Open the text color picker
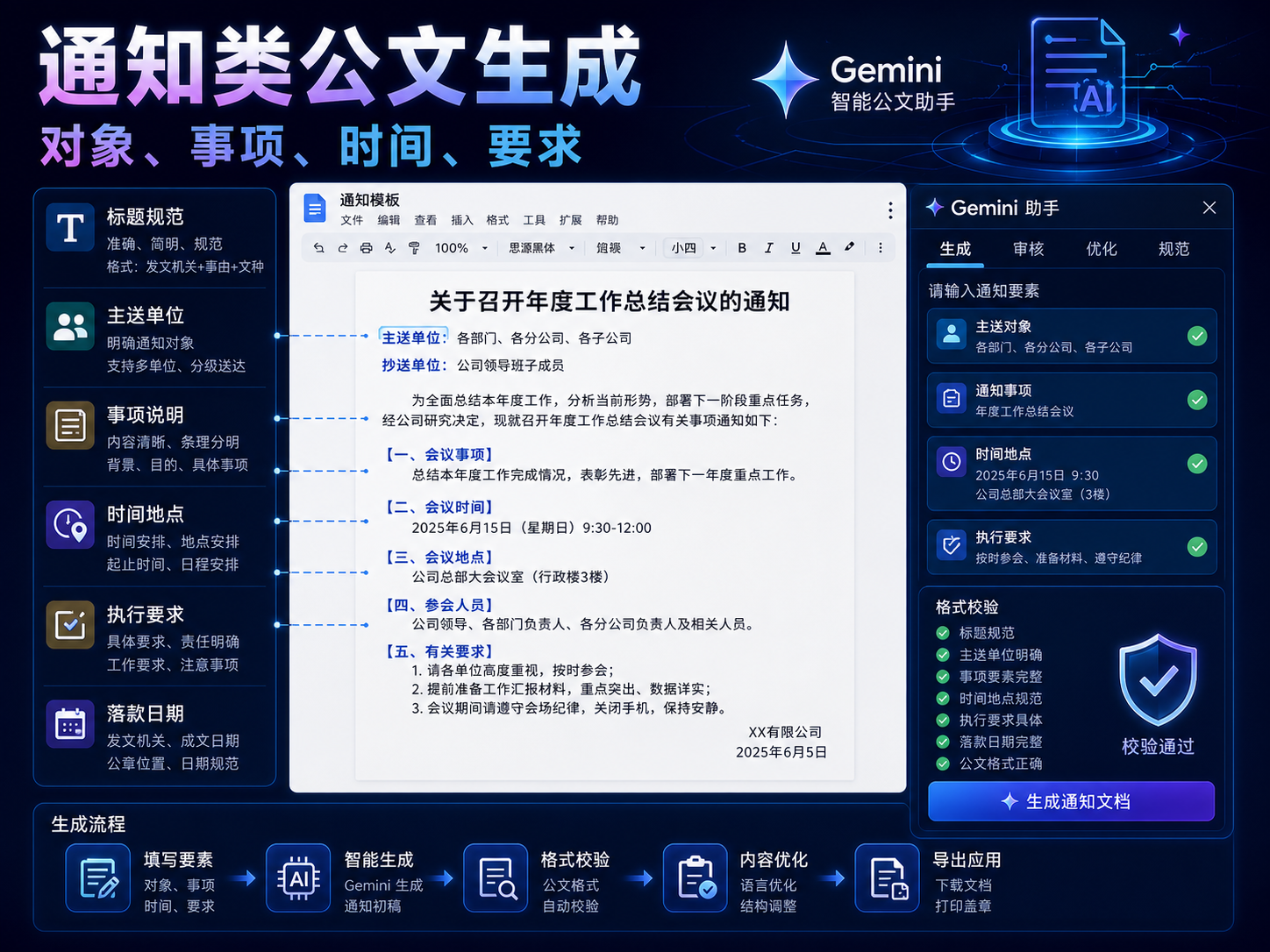 (x=823, y=248)
